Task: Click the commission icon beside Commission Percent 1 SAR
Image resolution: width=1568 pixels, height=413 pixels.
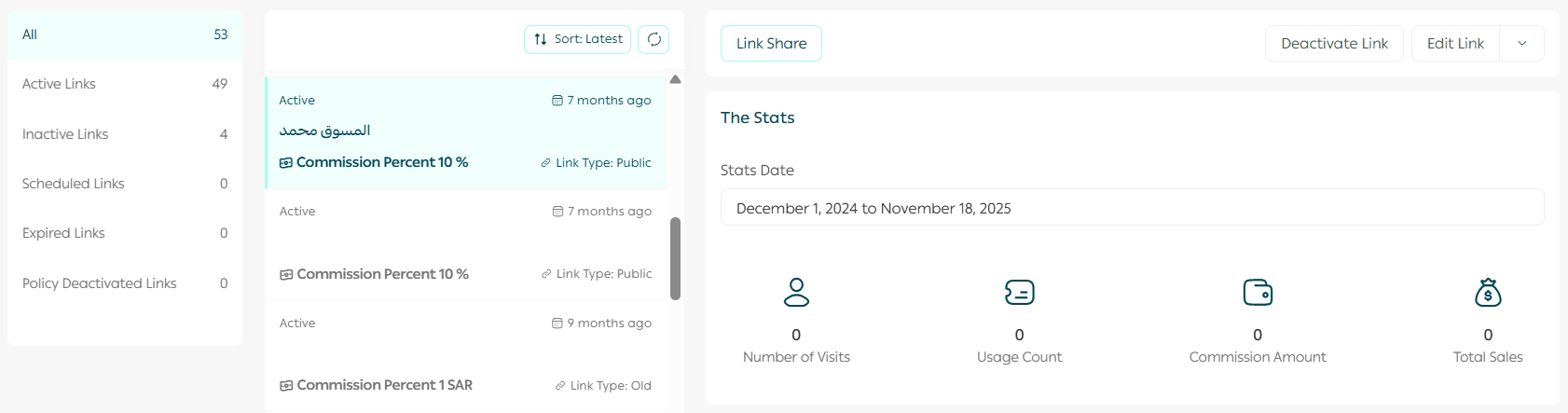Action: 286,386
